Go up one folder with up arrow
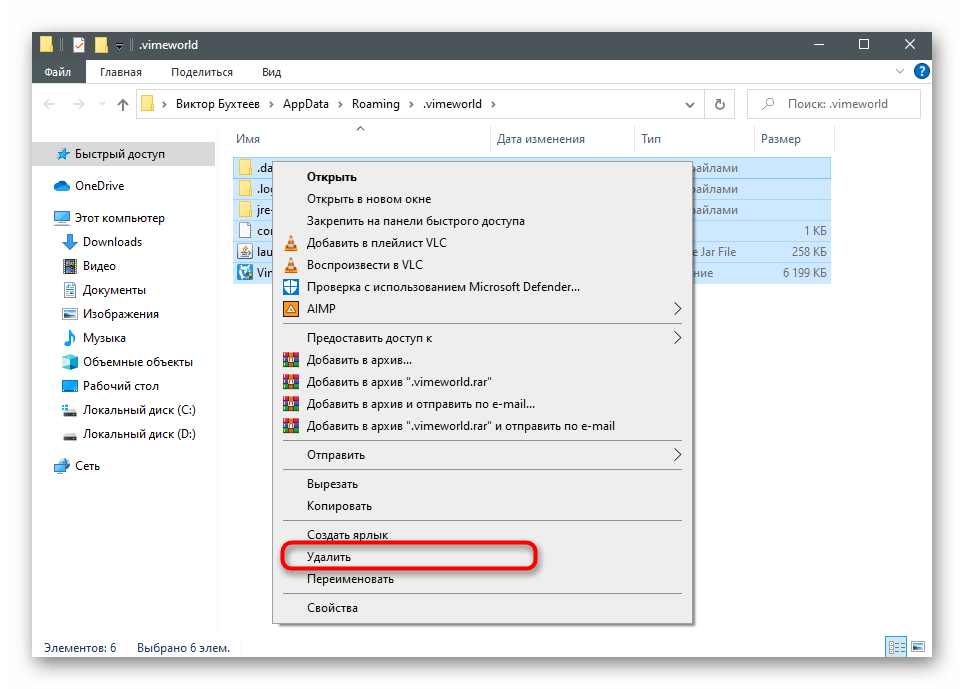964x689 pixels. (x=123, y=104)
